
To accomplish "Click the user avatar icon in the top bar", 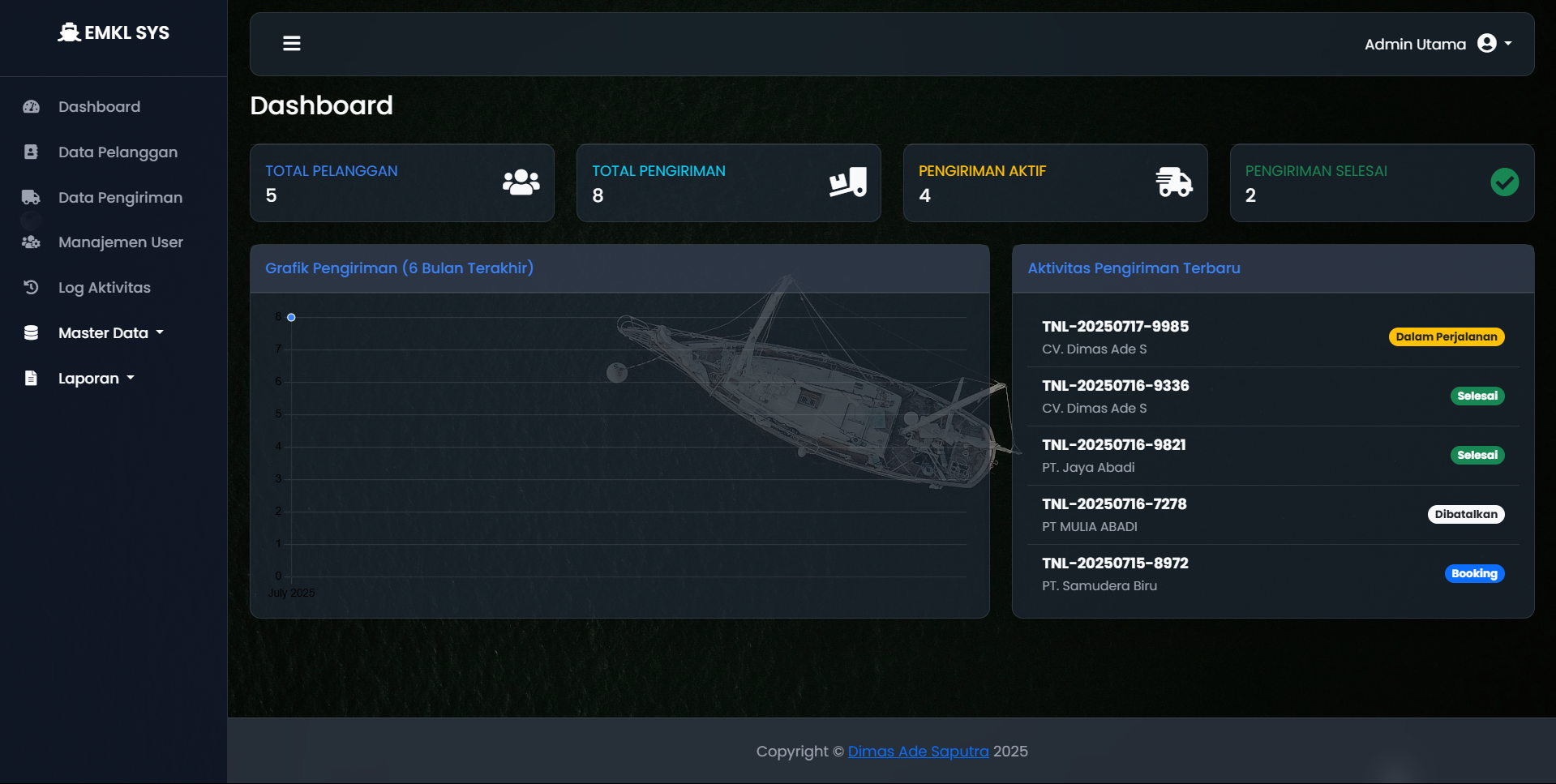I will point(1487,43).
